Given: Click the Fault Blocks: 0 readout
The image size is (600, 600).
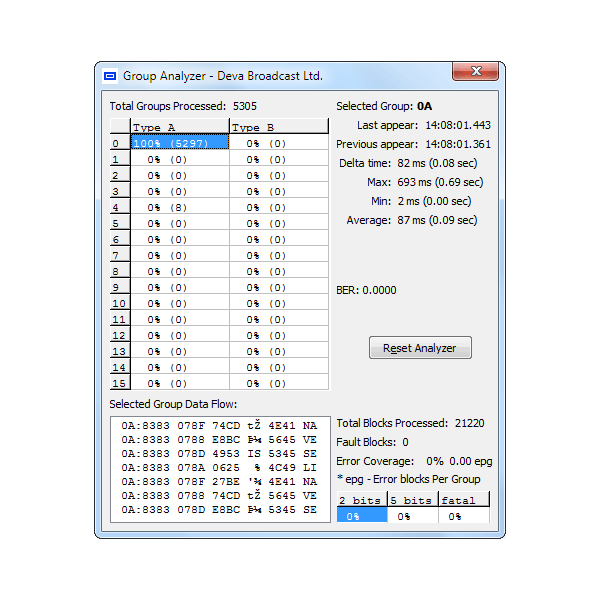Looking at the screenshot, I should 372,442.
